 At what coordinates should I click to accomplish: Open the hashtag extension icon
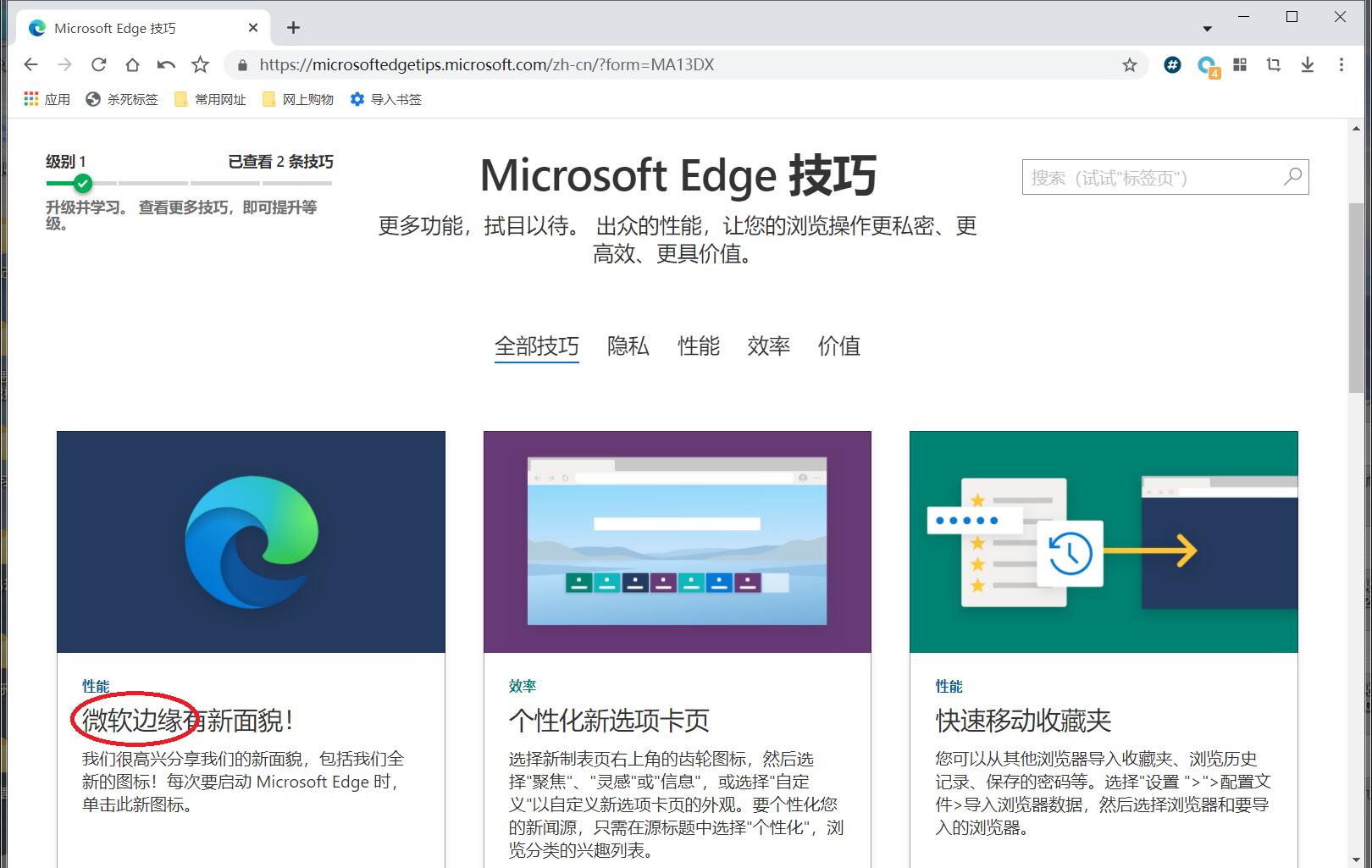point(1172,64)
